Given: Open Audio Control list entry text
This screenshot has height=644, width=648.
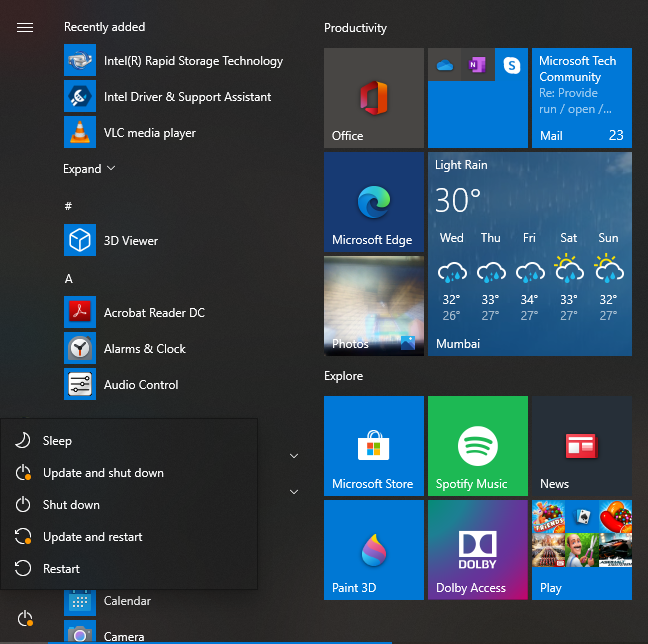Looking at the screenshot, I should point(141,385).
